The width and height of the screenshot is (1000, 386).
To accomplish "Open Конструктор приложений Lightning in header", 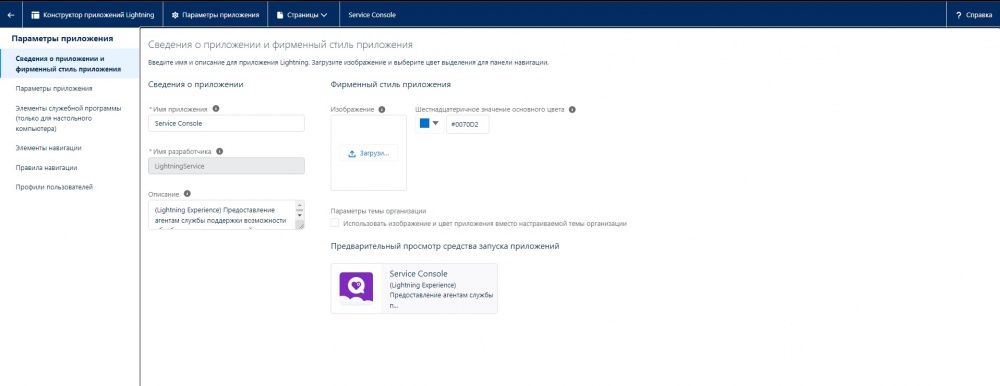I will pos(92,15).
